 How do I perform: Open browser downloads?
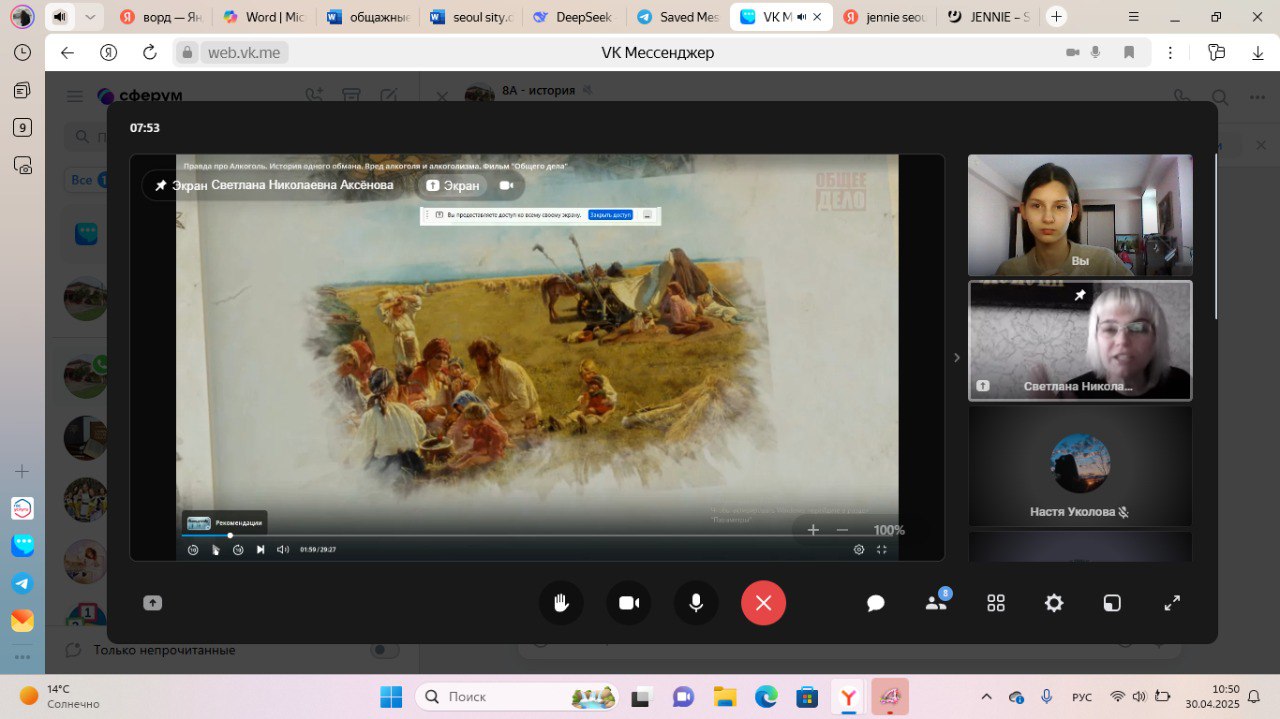(1256, 53)
